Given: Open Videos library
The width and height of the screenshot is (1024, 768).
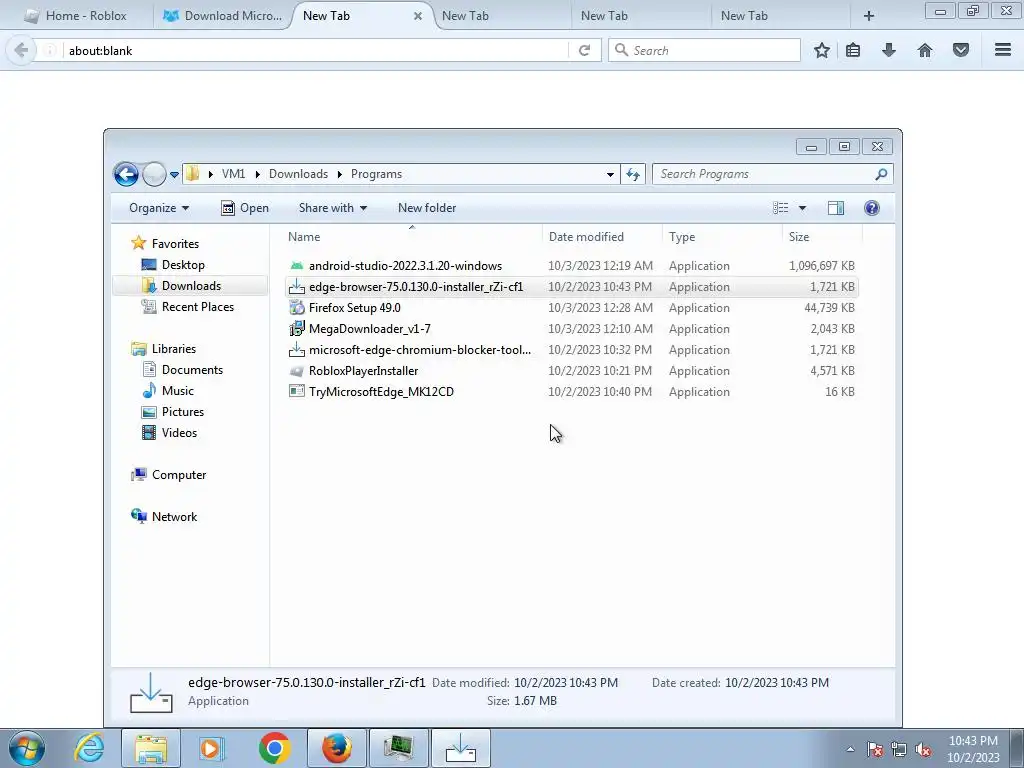Looking at the screenshot, I should [179, 432].
